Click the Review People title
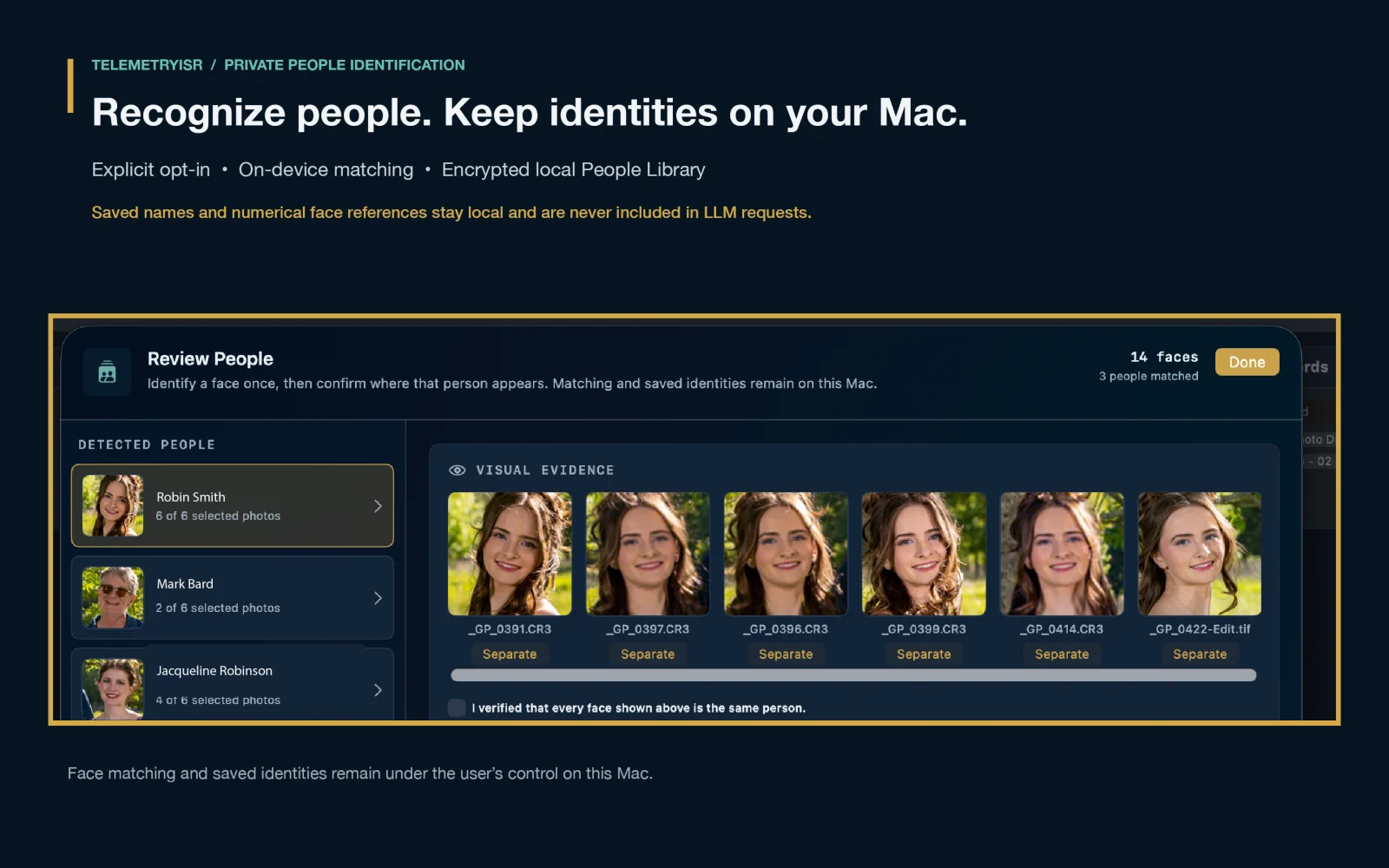 [x=210, y=358]
